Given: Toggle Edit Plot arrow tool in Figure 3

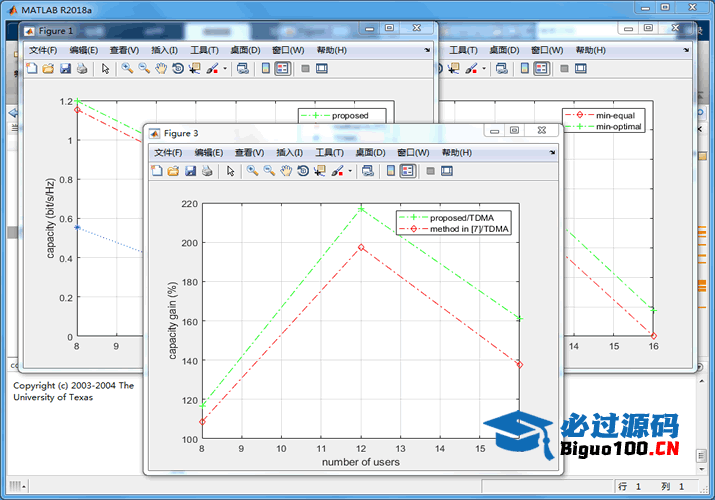Looking at the screenshot, I should 230,171.
